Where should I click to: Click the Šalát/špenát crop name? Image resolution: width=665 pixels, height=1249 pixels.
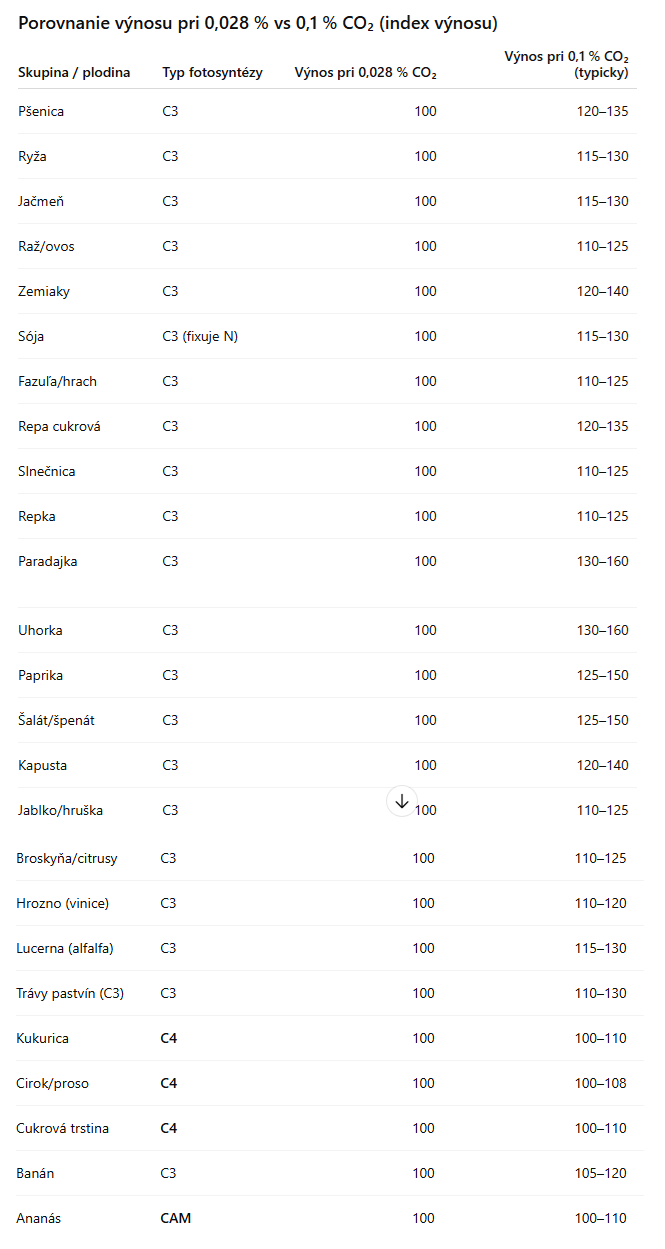[x=56, y=720]
